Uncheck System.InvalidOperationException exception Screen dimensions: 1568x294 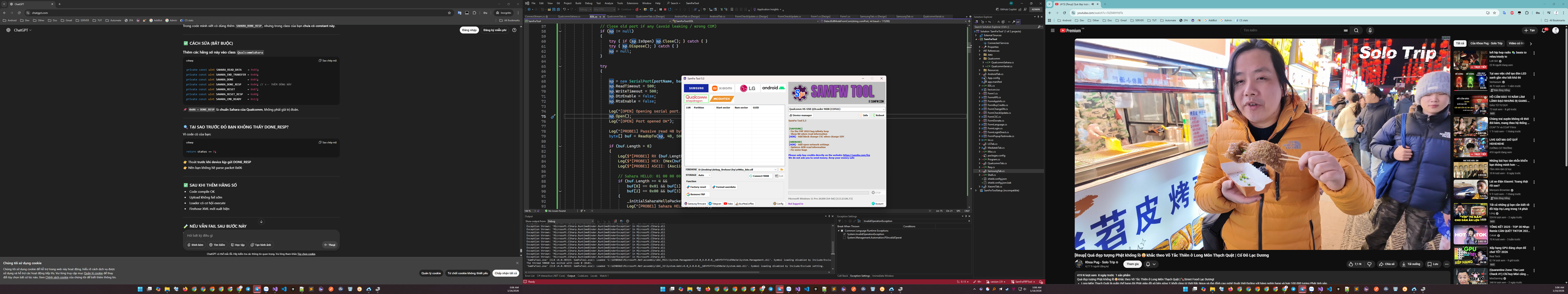tap(844, 234)
